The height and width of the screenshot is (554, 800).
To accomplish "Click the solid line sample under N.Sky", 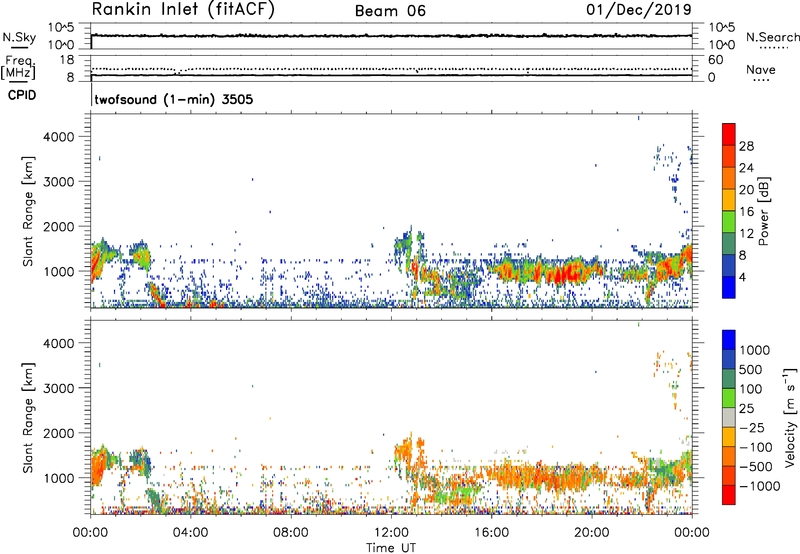I will click(x=19, y=47).
